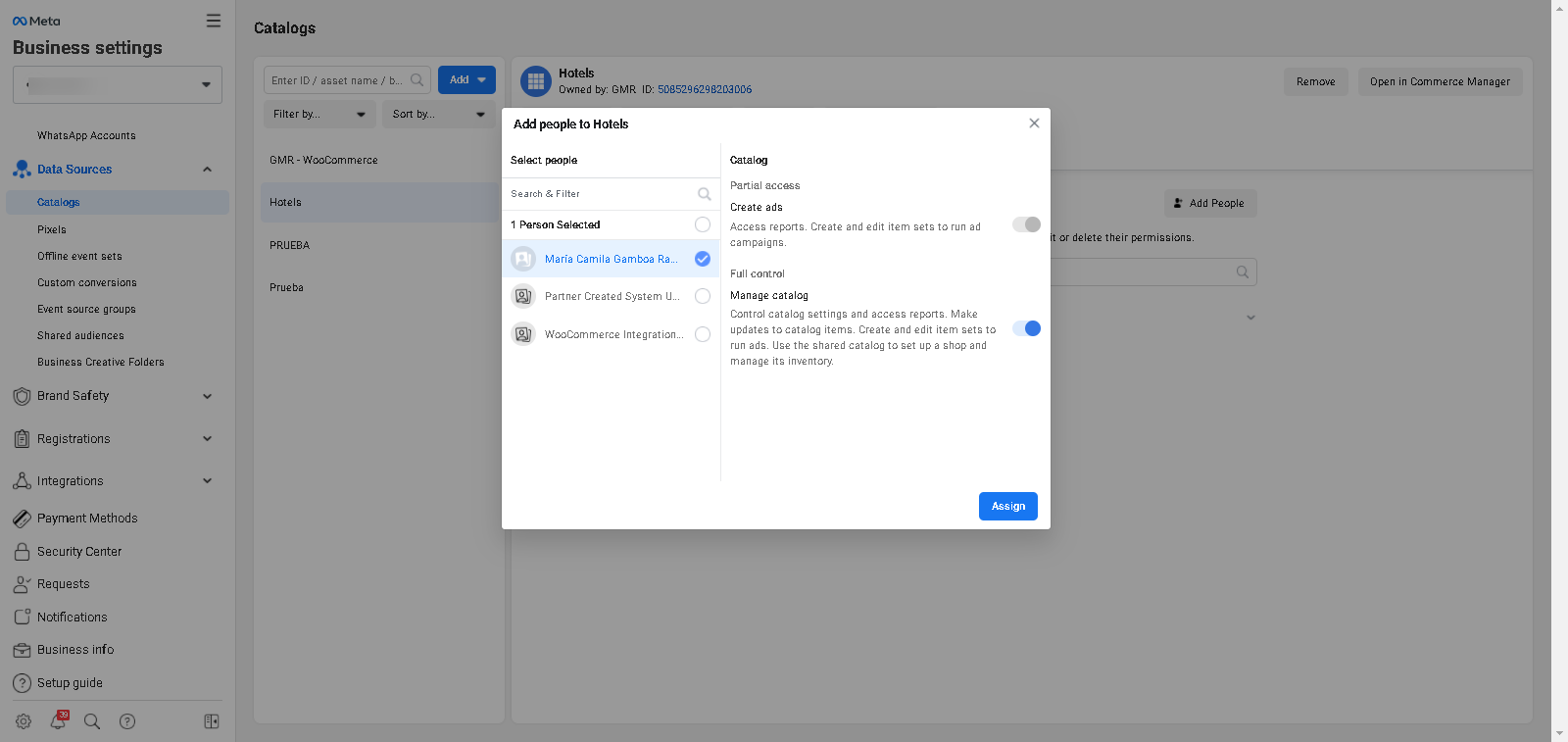Click the Brand Safety shield icon
Image resolution: width=1568 pixels, height=742 pixels.
pyautogui.click(x=22, y=396)
